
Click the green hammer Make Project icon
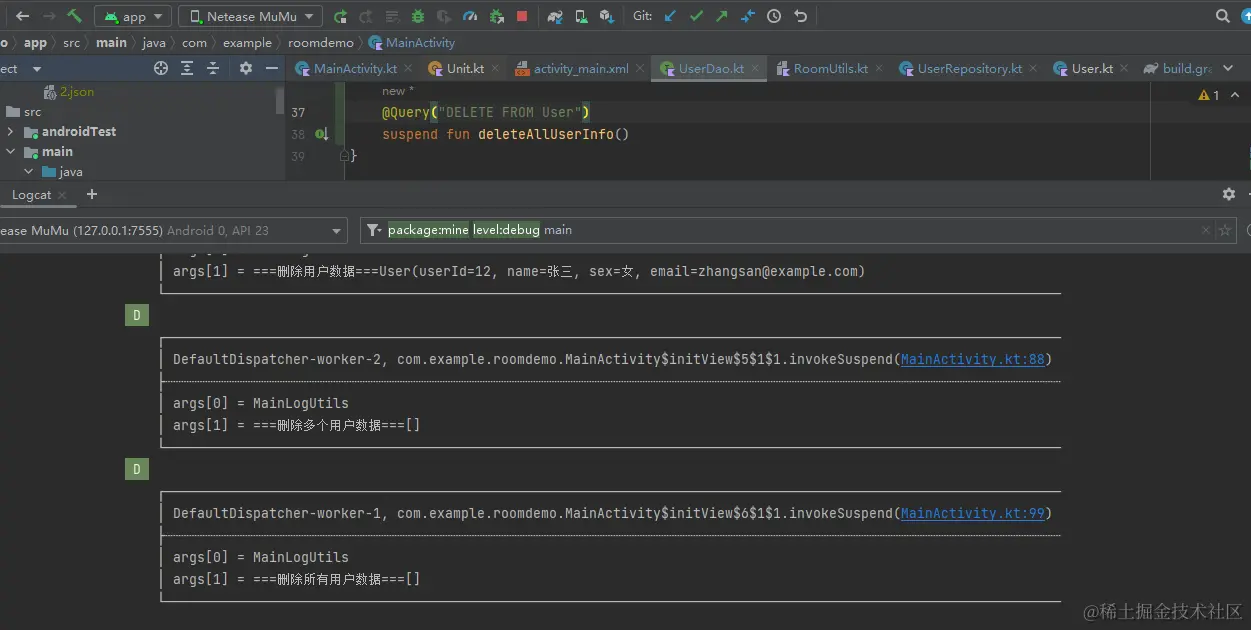click(x=75, y=16)
